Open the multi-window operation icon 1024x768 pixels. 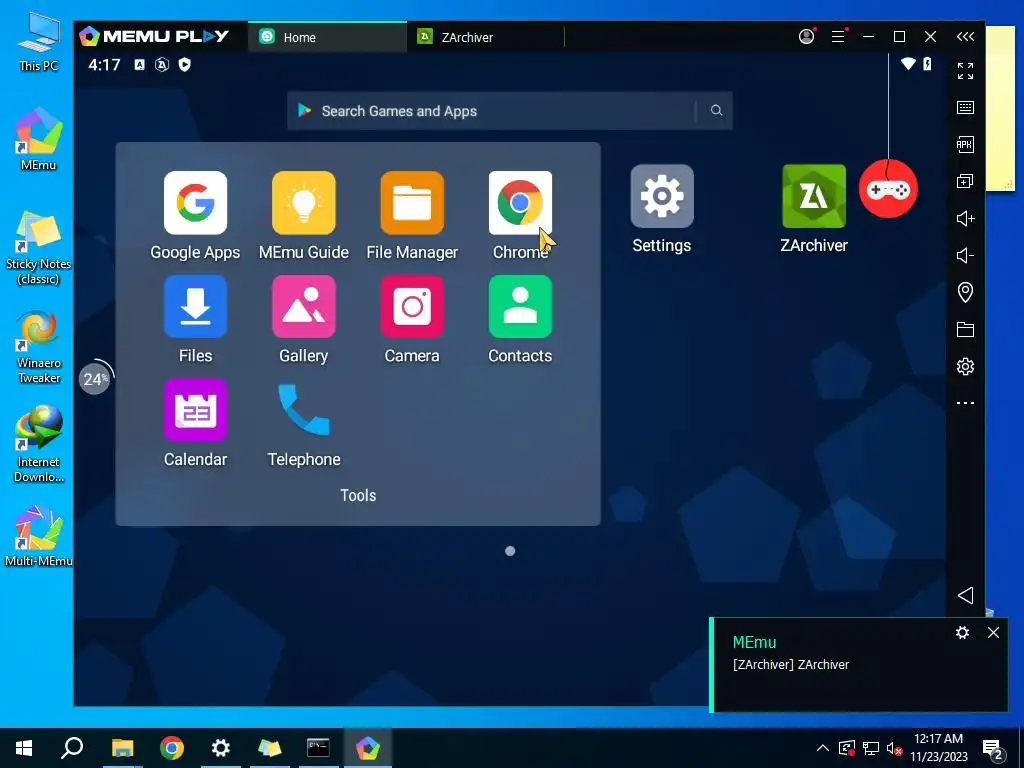965,182
